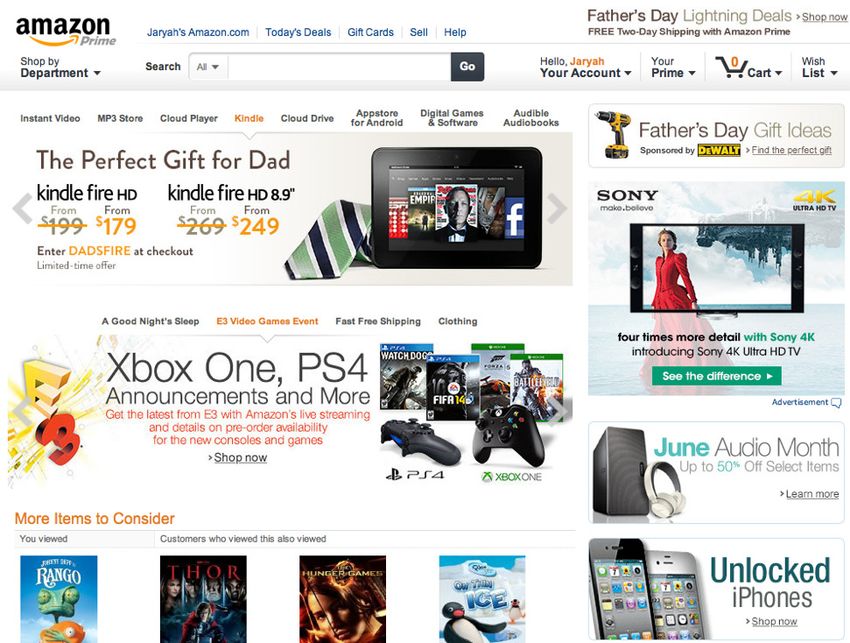The height and width of the screenshot is (643, 850).
Task: Open Today's Deals link
Action: coord(298,32)
